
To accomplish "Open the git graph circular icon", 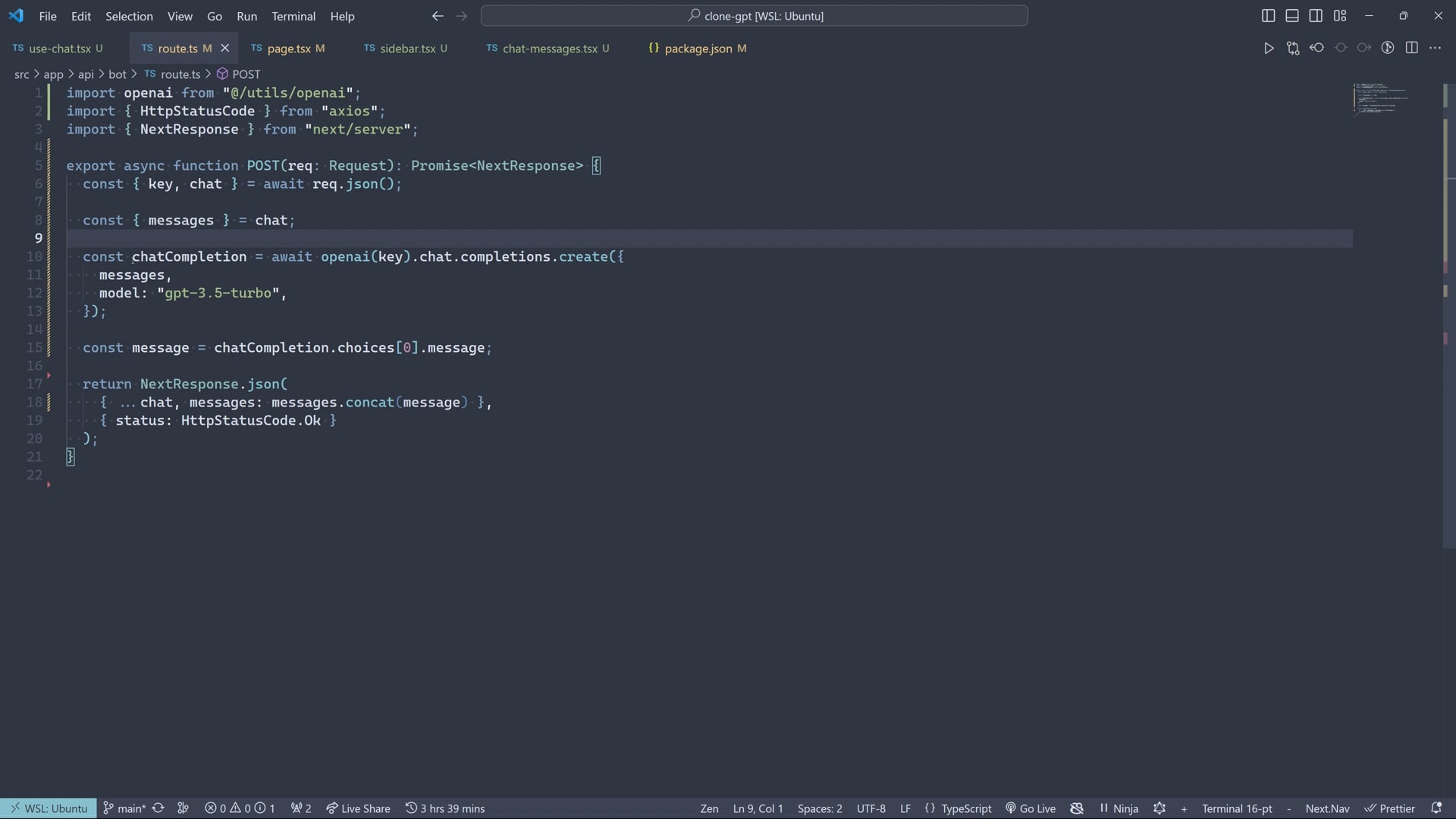I will coord(1388,48).
